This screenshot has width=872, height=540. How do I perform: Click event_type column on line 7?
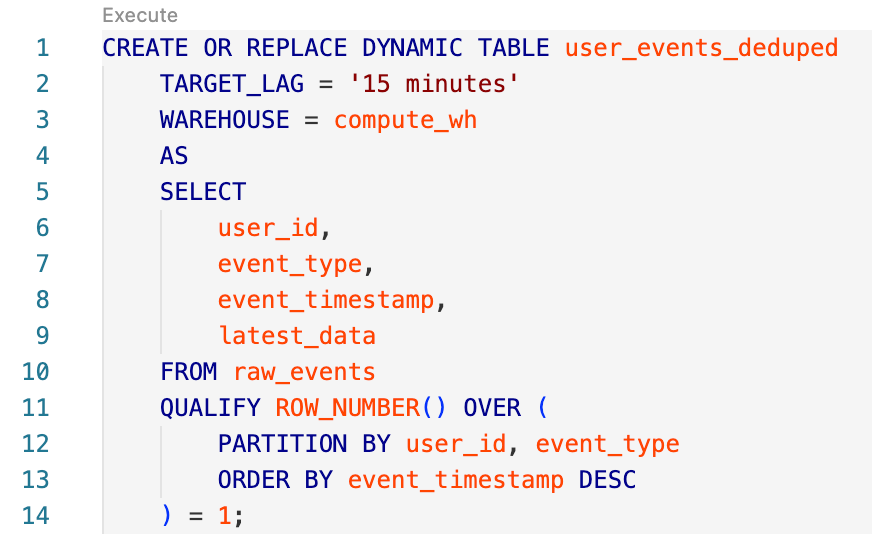tap(290, 264)
